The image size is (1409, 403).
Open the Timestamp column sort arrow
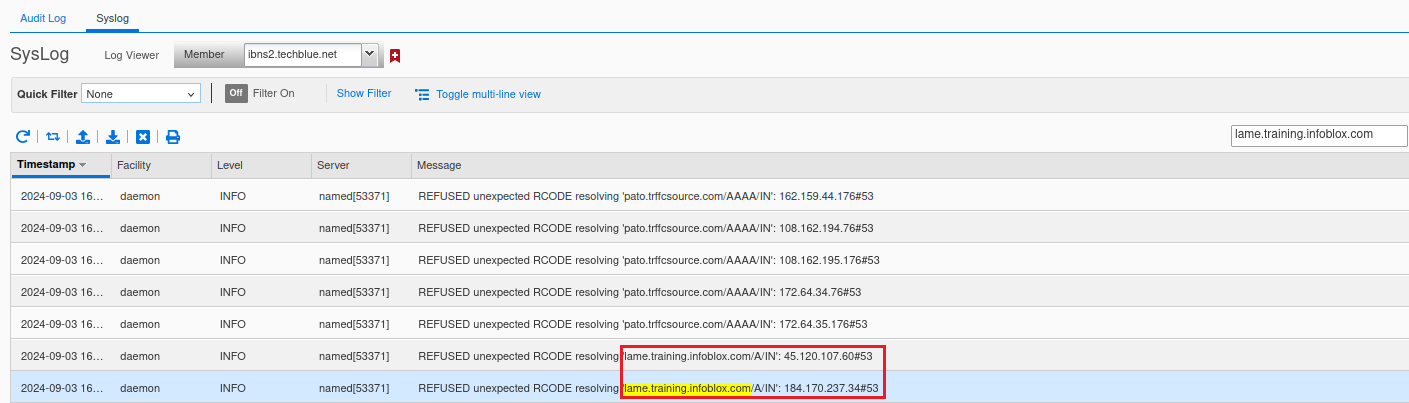pos(83,165)
